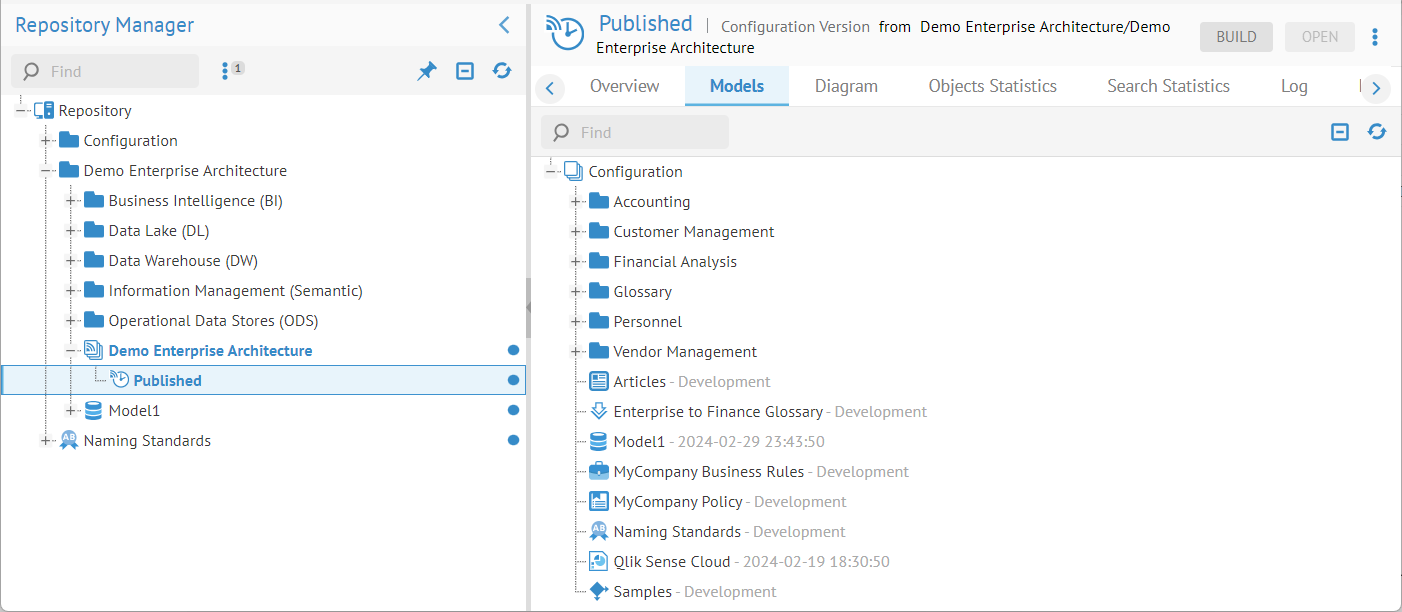Switch to the Diagram tab
Screen dimensions: 1402x612
846,86
